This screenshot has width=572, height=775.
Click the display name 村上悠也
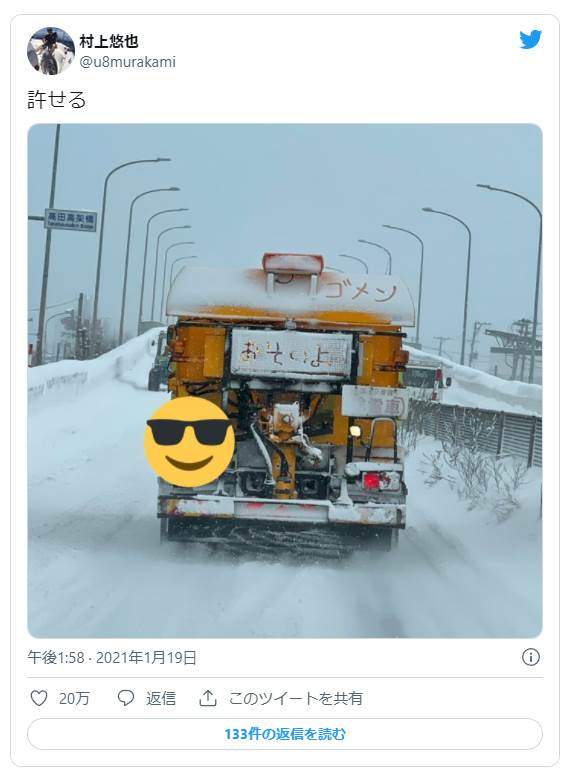tap(109, 42)
